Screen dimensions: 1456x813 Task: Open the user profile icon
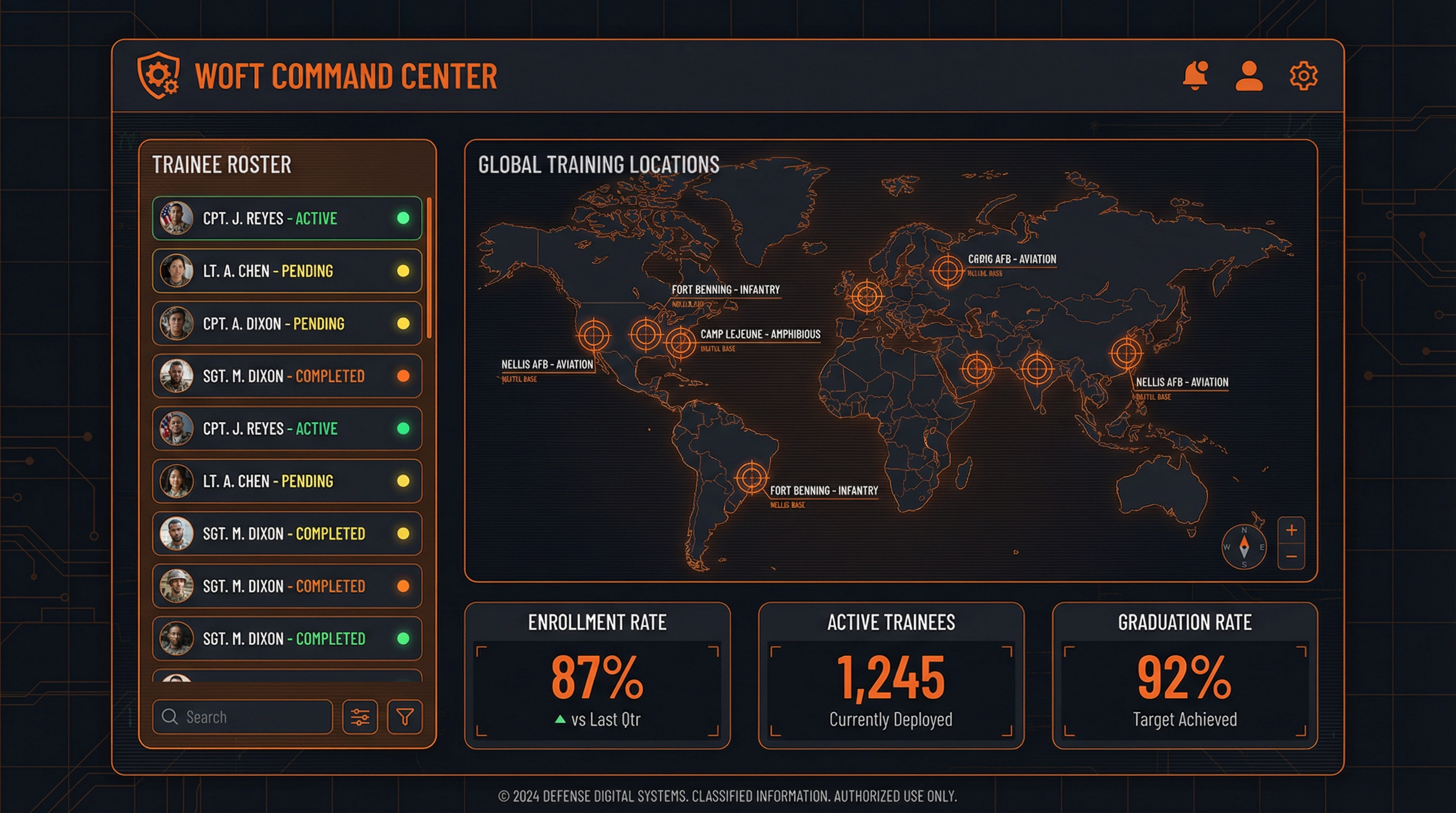pyautogui.click(x=1249, y=76)
